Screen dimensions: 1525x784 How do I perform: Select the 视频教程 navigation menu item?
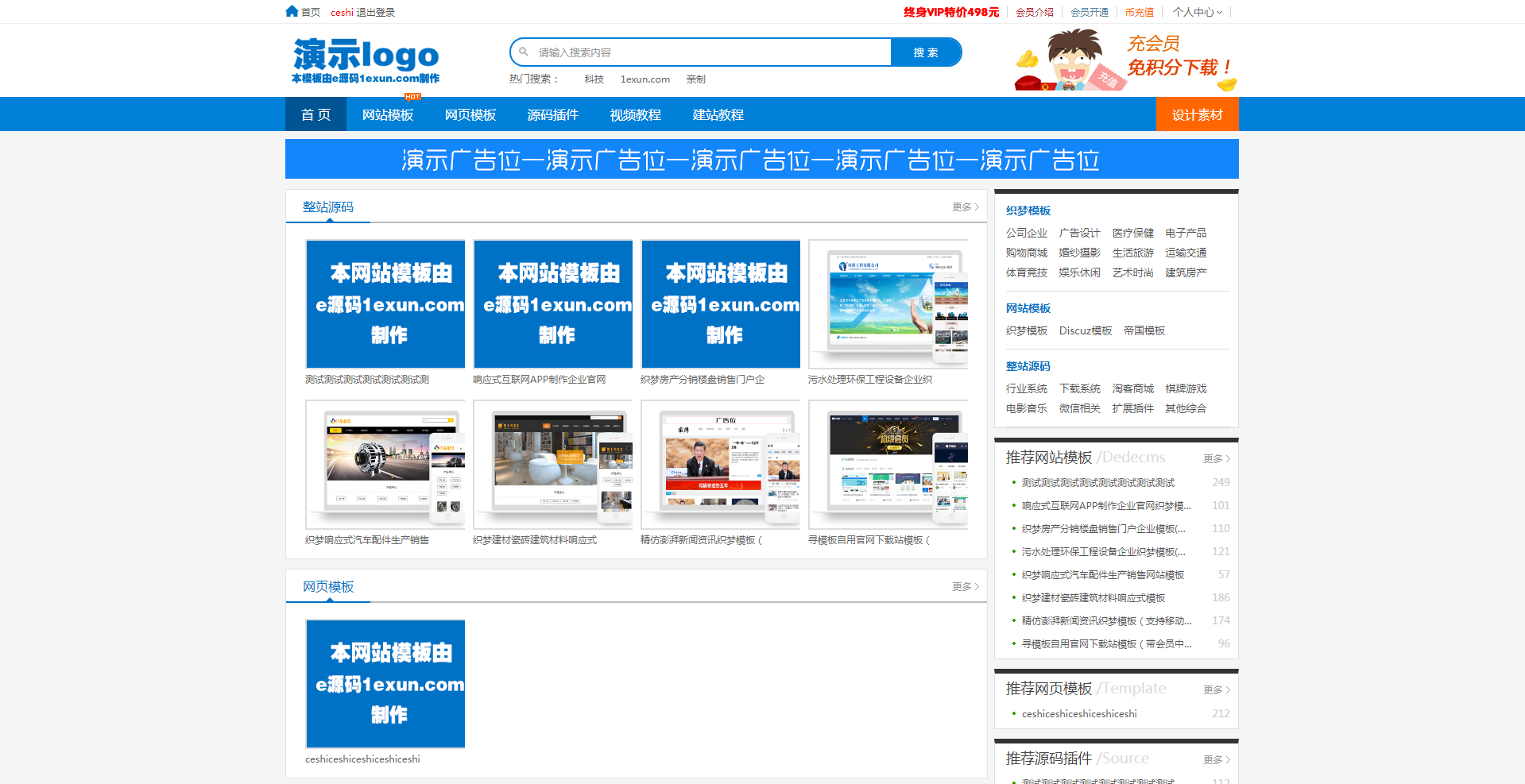(x=636, y=115)
